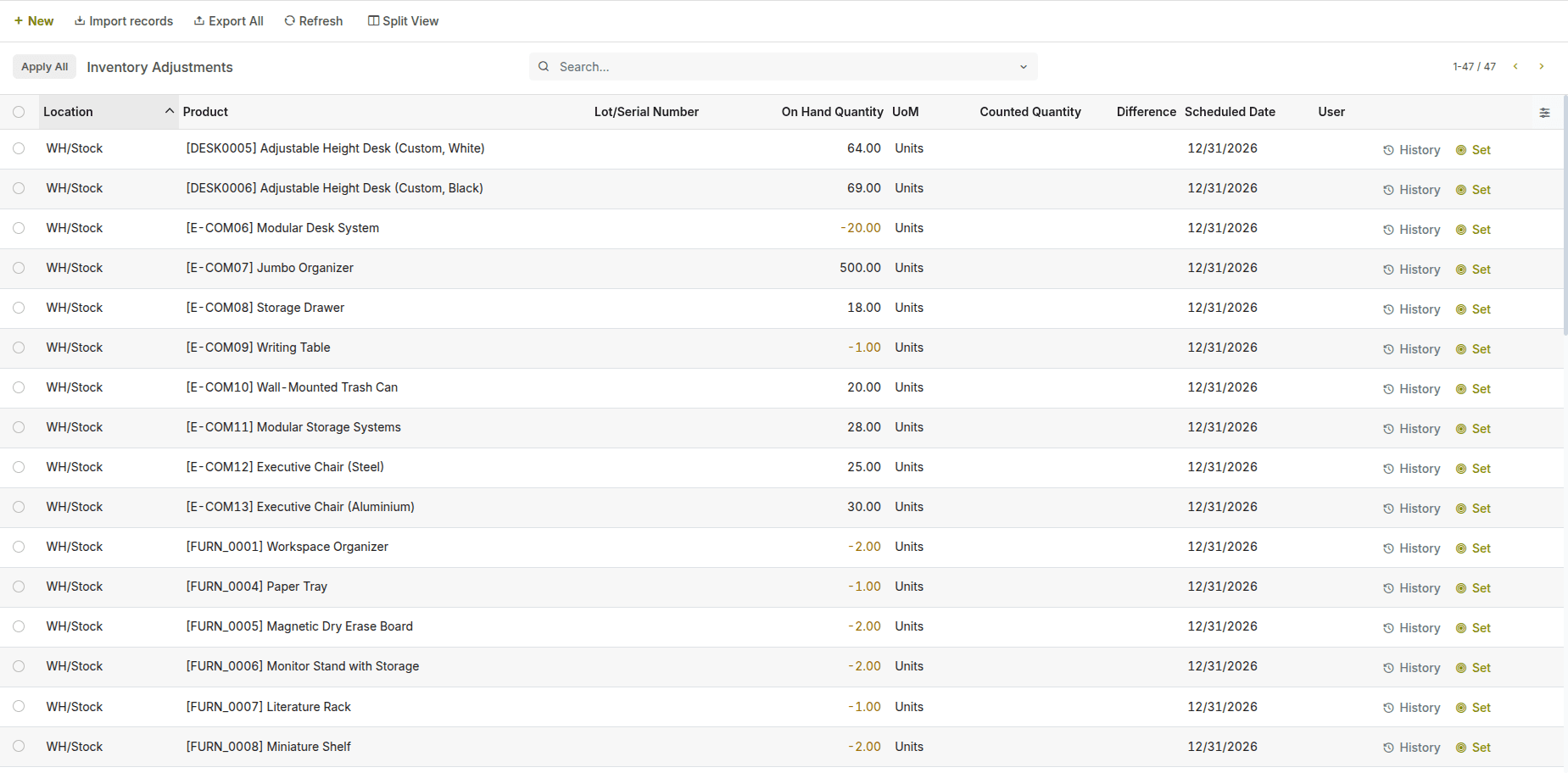Select the search magnifier icon
1568x773 pixels.
point(544,66)
